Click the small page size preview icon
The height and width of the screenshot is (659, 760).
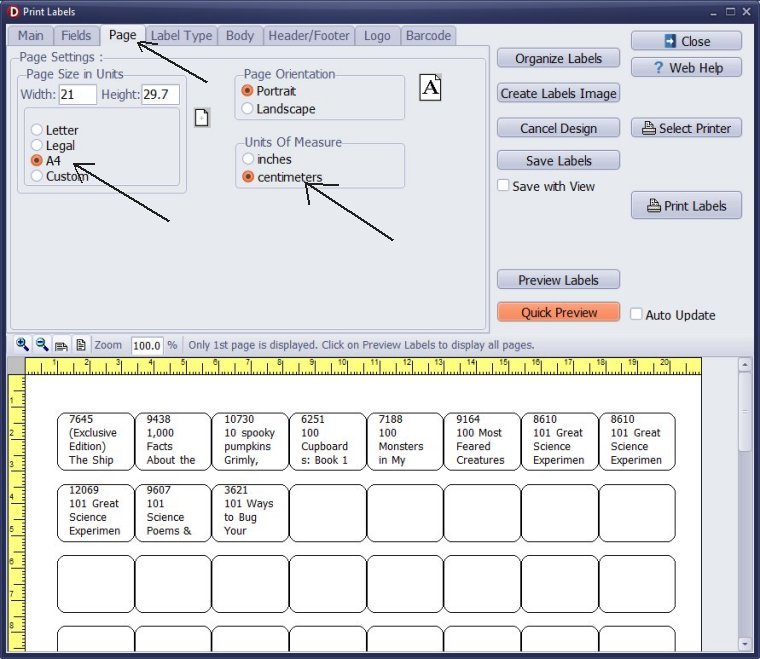pos(201,117)
